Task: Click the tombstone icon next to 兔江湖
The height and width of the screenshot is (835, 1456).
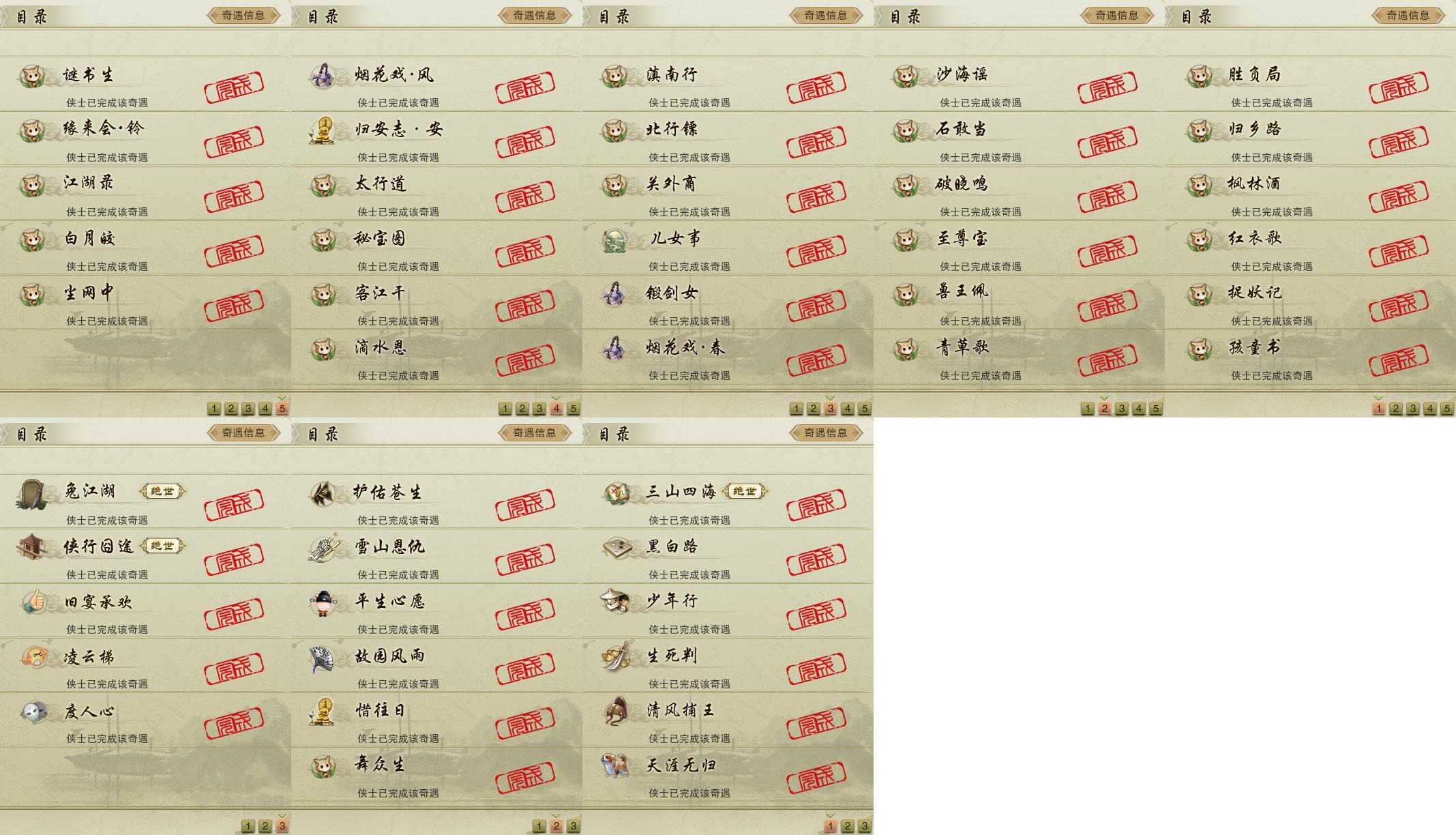Action: pos(32,493)
